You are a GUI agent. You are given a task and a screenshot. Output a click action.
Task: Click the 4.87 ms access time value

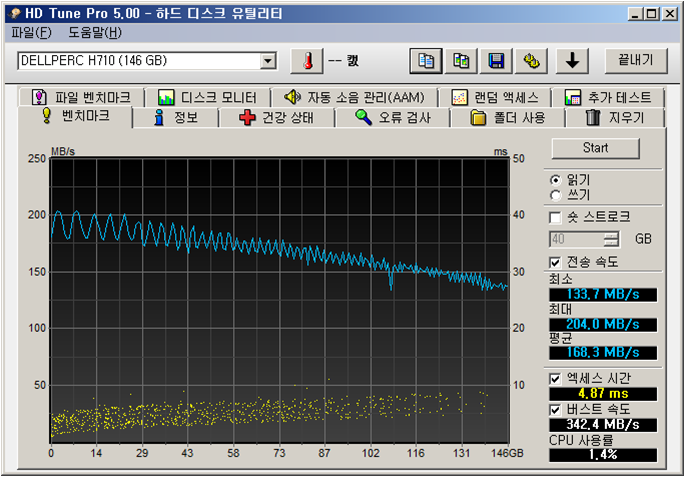[603, 394]
